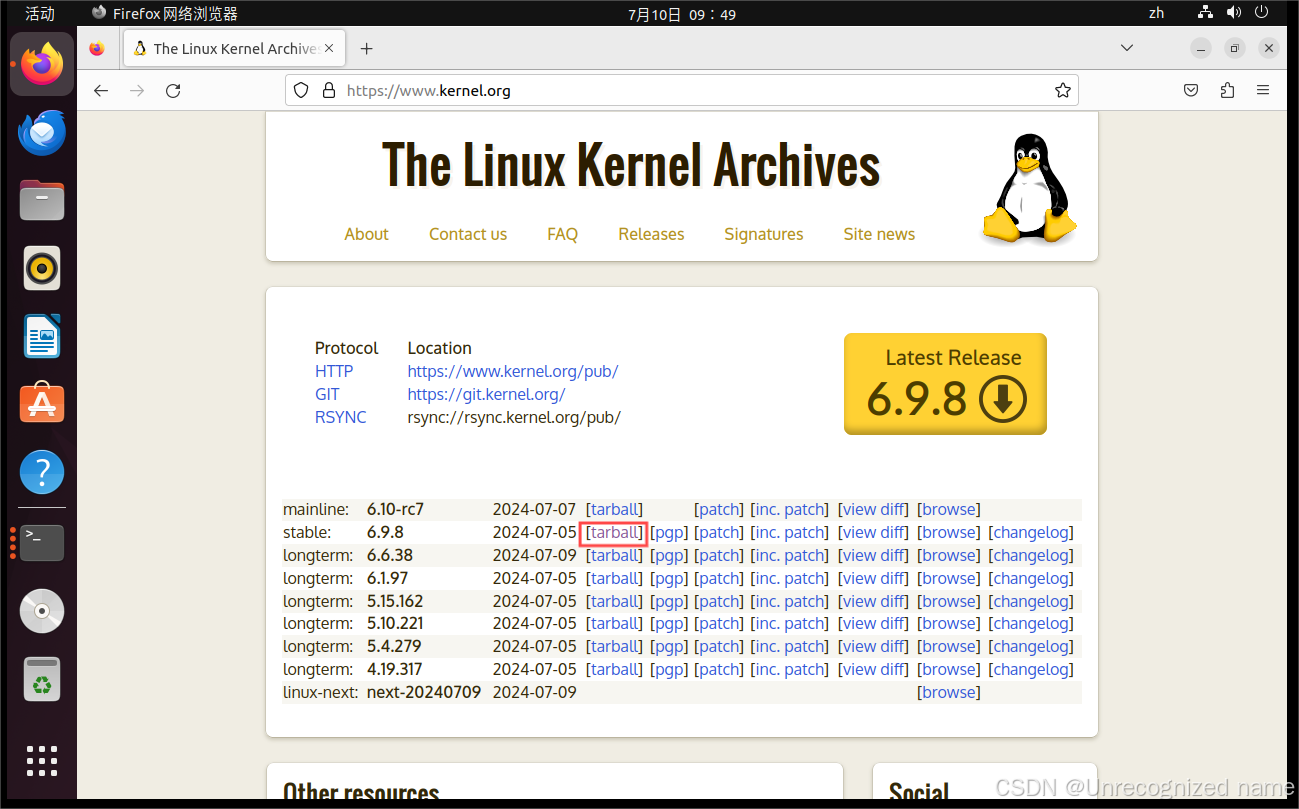
Task: Click mainline 6.10-rc7 tarball link
Action: 614,510
